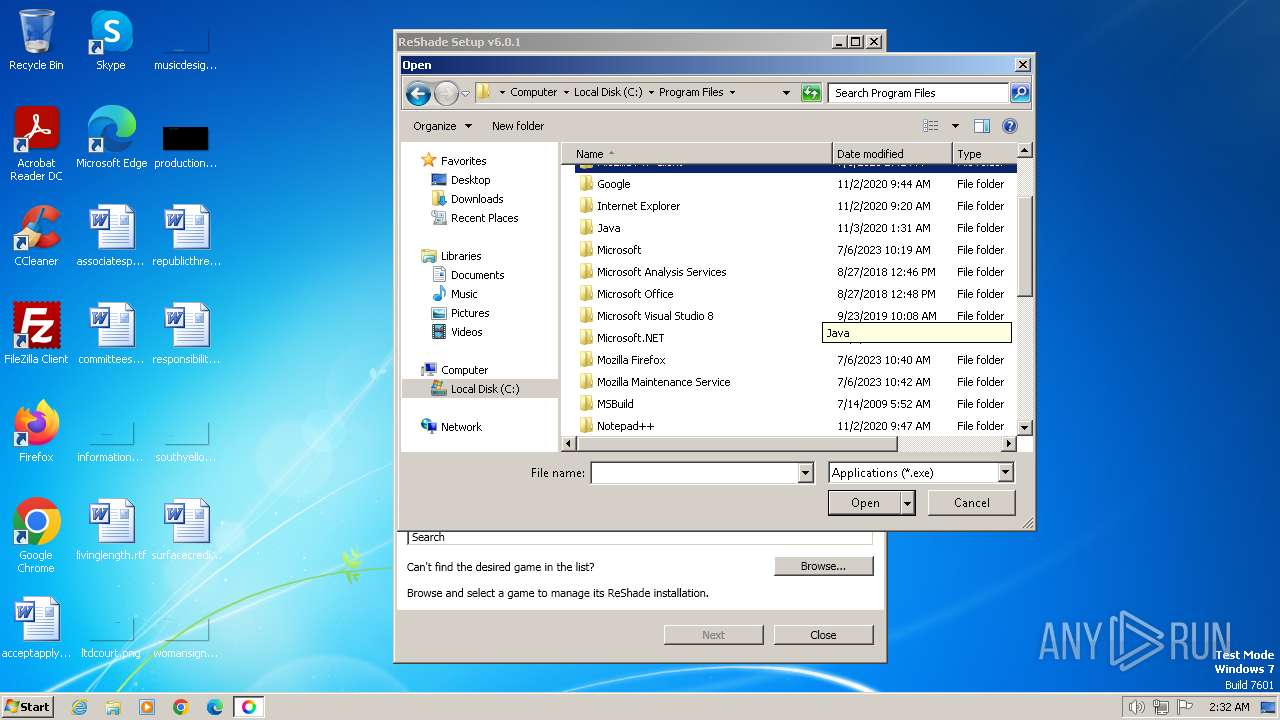
Task: Click the Search Program Files box
Action: [x=918, y=93]
